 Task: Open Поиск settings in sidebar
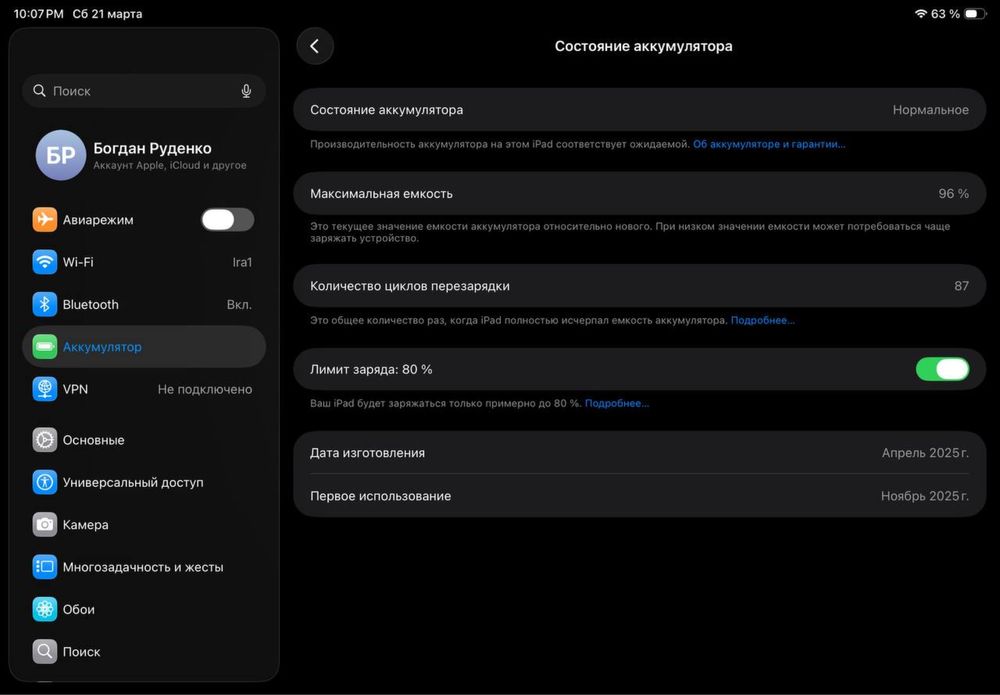144,652
